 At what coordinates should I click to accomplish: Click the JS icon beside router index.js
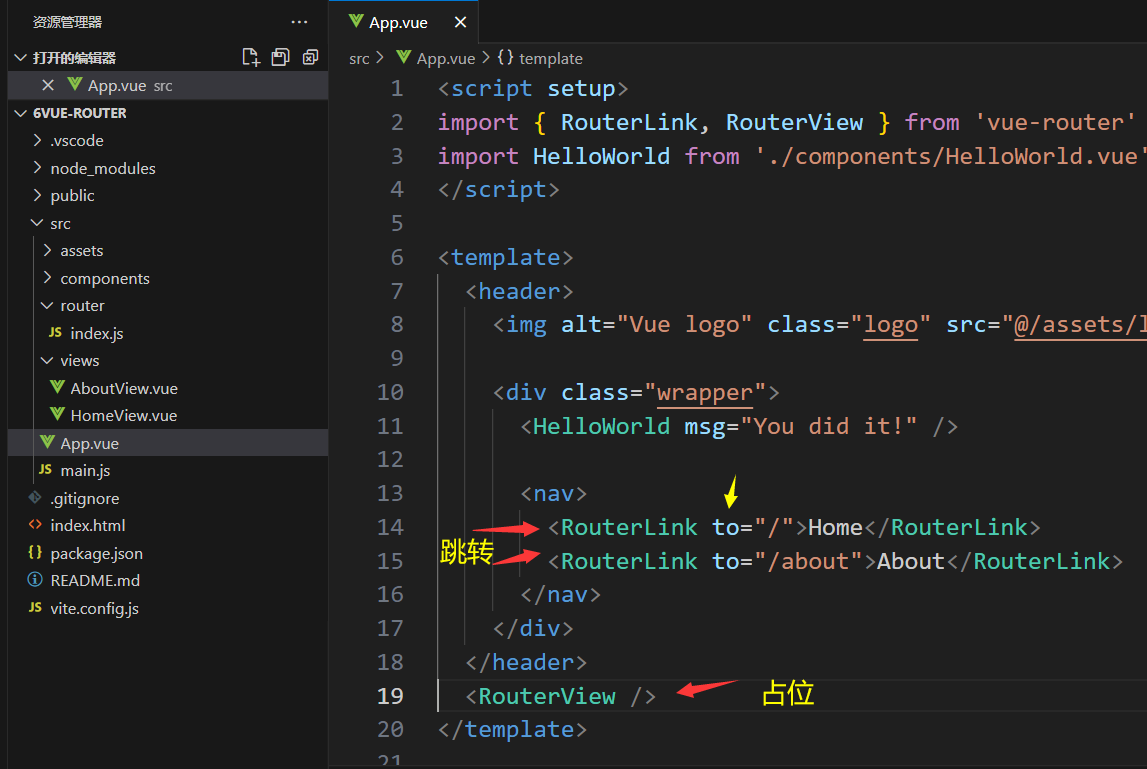click(55, 332)
